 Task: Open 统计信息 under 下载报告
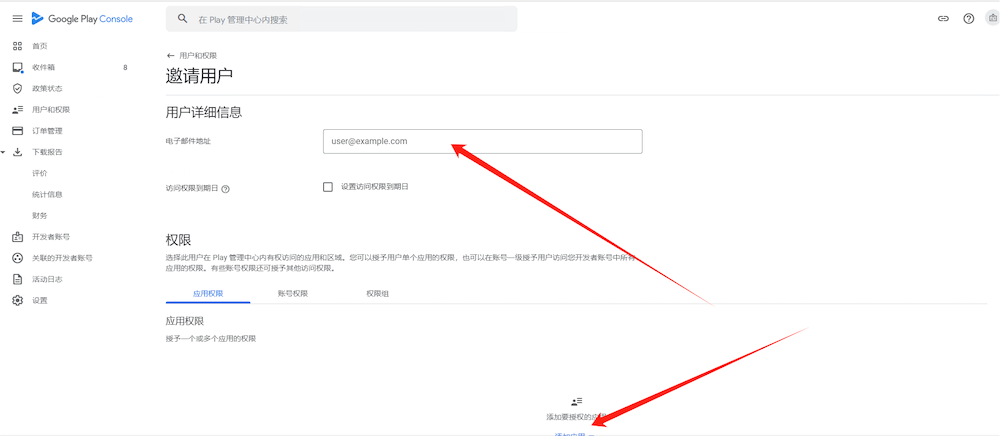click(x=47, y=194)
